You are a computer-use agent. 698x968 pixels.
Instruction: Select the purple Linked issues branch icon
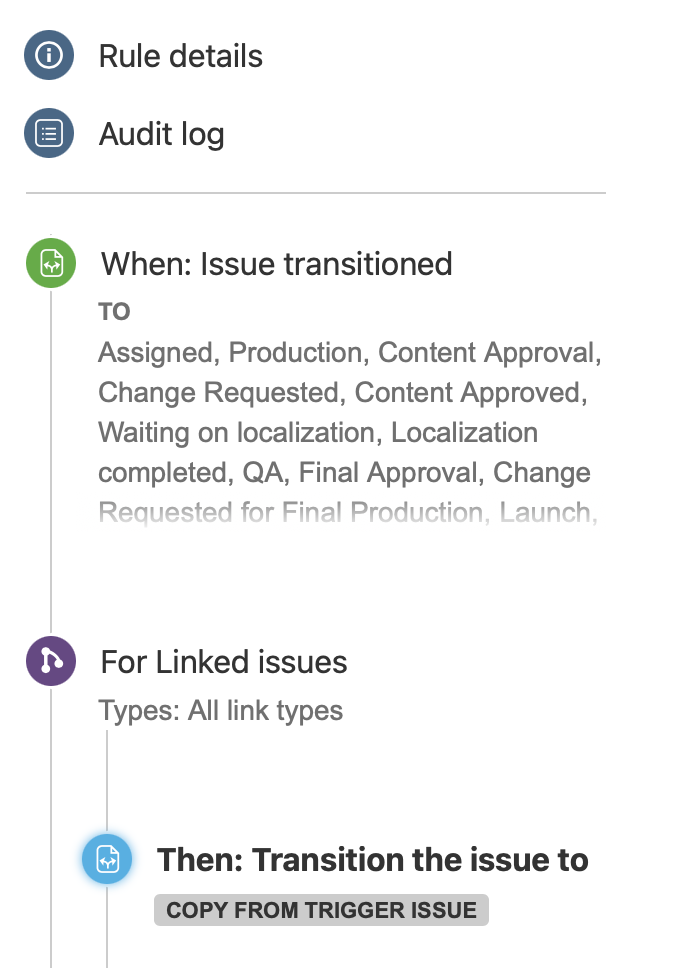[51, 661]
